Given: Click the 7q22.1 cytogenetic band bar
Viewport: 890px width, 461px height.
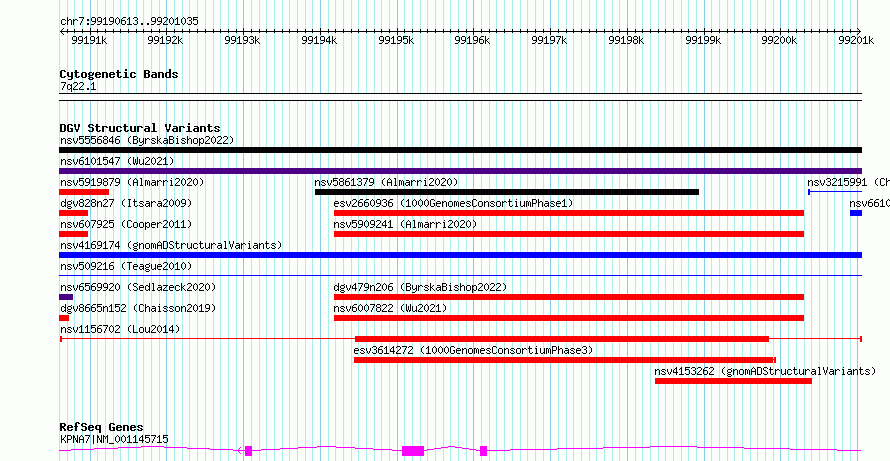Looking at the screenshot, I should [x=460, y=97].
